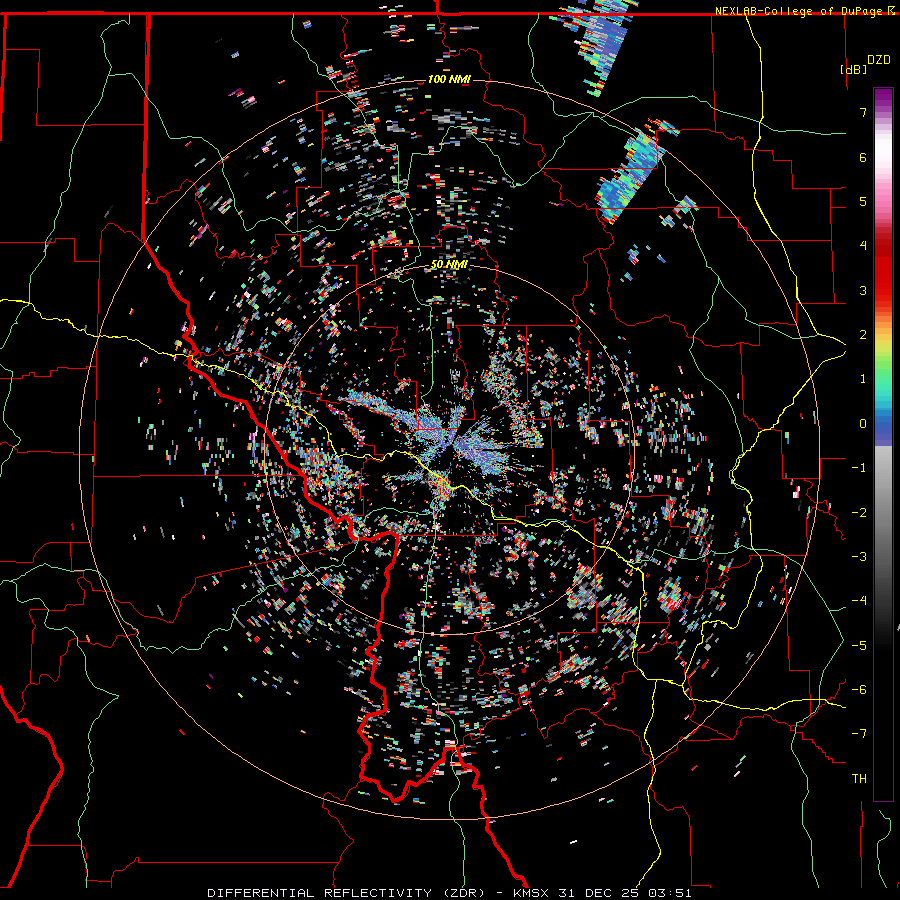The width and height of the screenshot is (900, 900).
Task: Click the legend value 0
Action: point(863,424)
